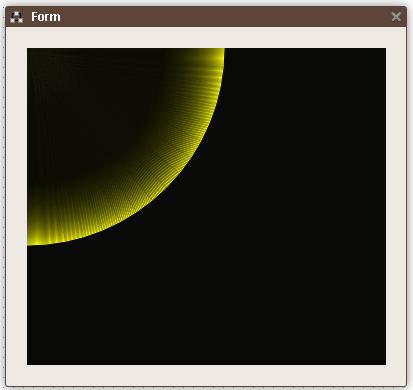Click the beige margin left of the canvas
The image size is (413, 390).
click(17, 206)
